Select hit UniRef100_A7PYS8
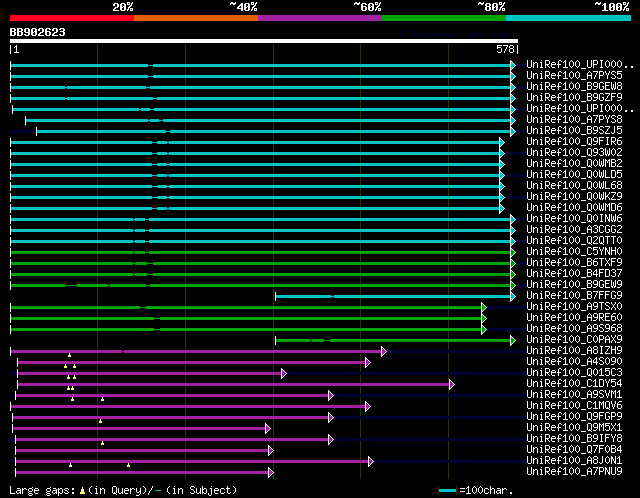640x498 pixels. tap(574, 120)
